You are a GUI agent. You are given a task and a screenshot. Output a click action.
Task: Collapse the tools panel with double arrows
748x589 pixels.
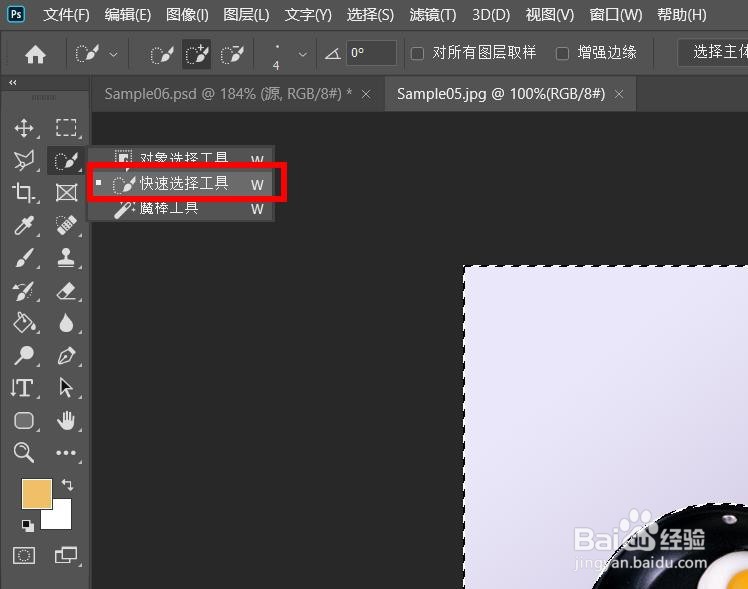click(x=13, y=83)
